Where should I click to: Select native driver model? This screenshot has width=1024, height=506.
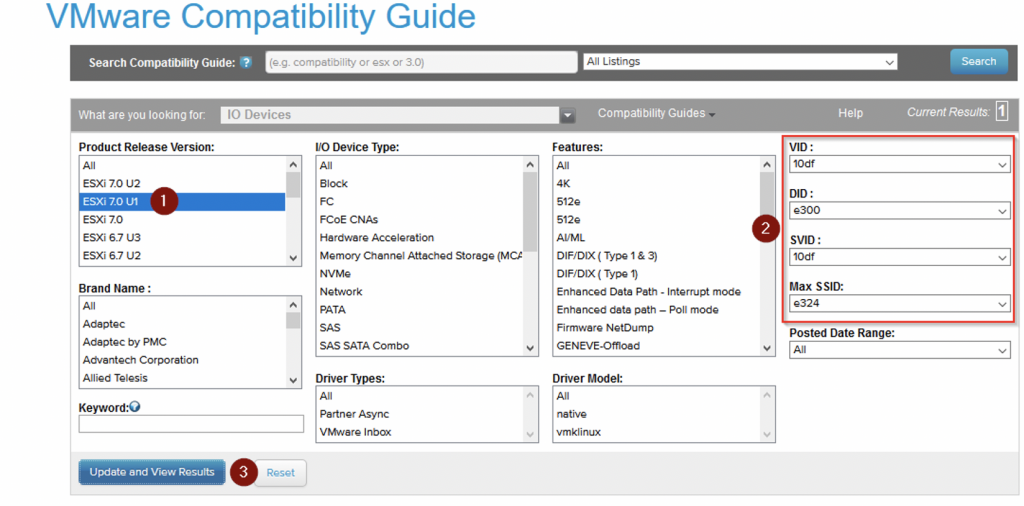pos(656,414)
